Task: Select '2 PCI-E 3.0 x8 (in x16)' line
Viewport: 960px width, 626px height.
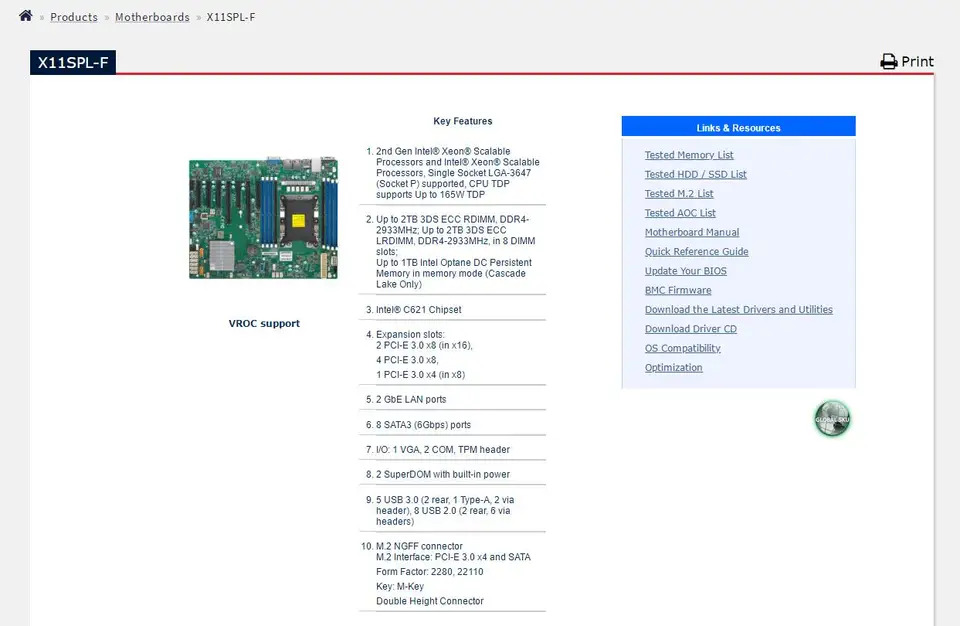Action: pos(424,345)
